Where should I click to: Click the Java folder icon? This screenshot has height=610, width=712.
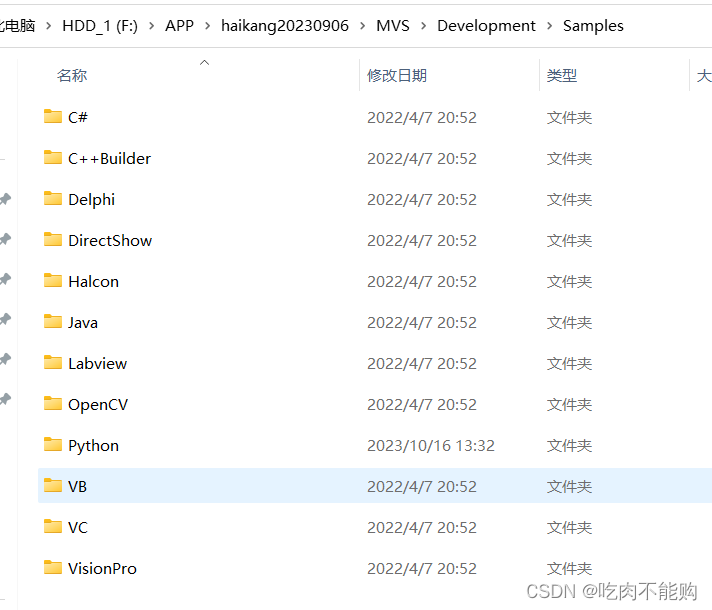53,322
